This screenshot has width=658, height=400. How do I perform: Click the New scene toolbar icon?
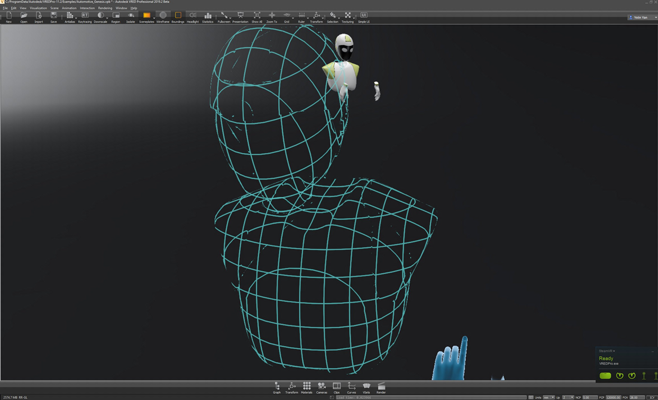9,16
